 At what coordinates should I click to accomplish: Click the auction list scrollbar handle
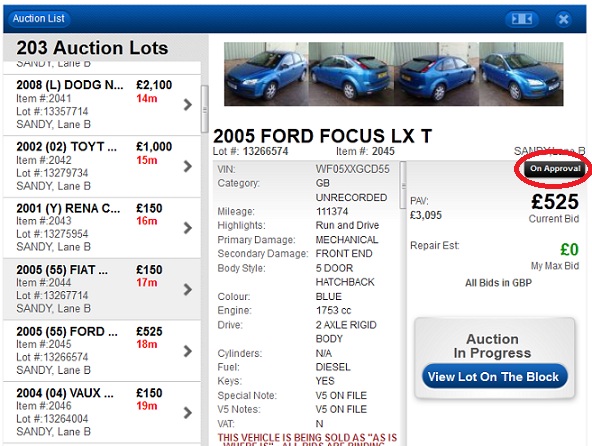click(205, 109)
